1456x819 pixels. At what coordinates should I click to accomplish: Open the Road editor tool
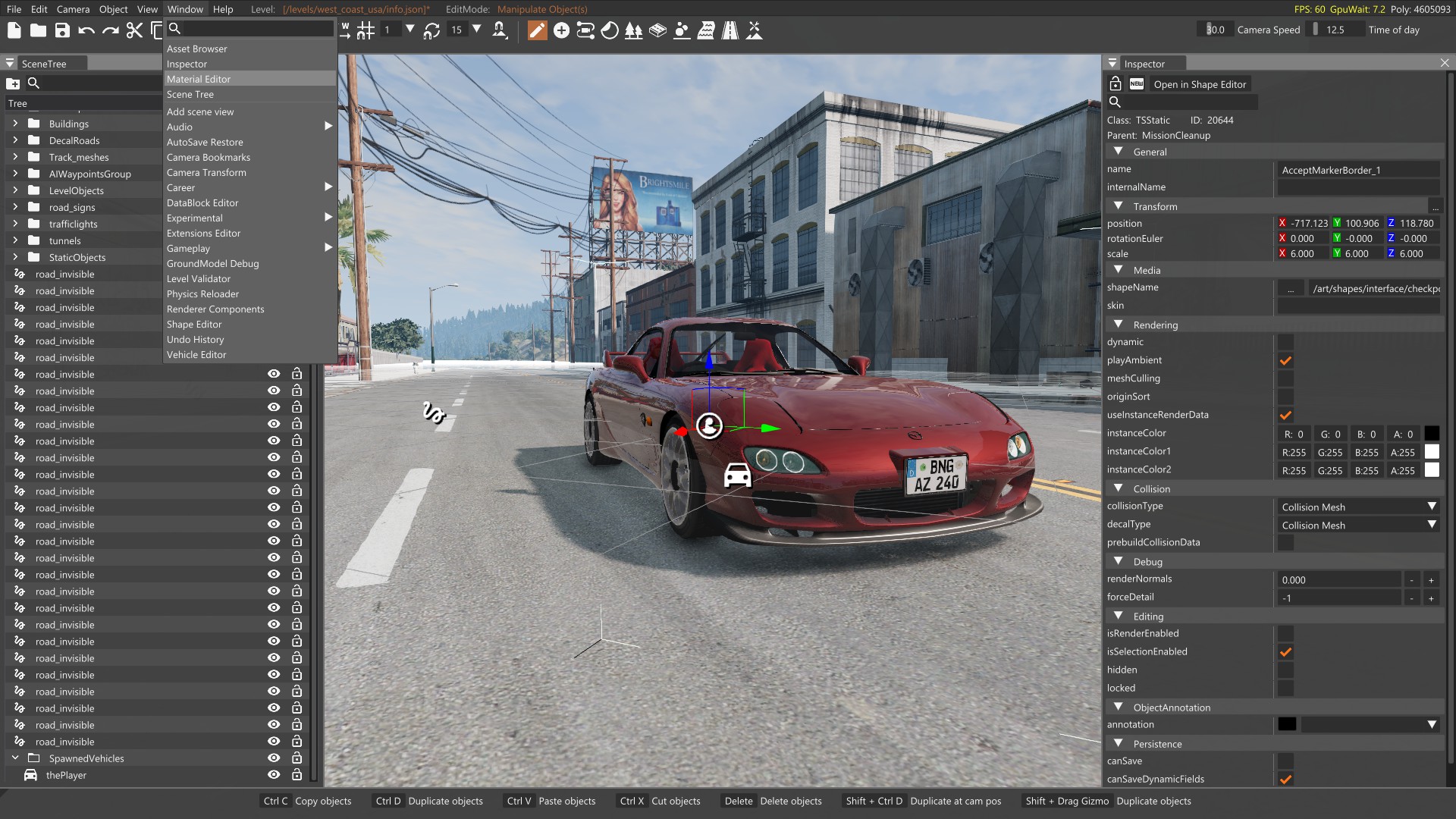pyautogui.click(x=730, y=30)
